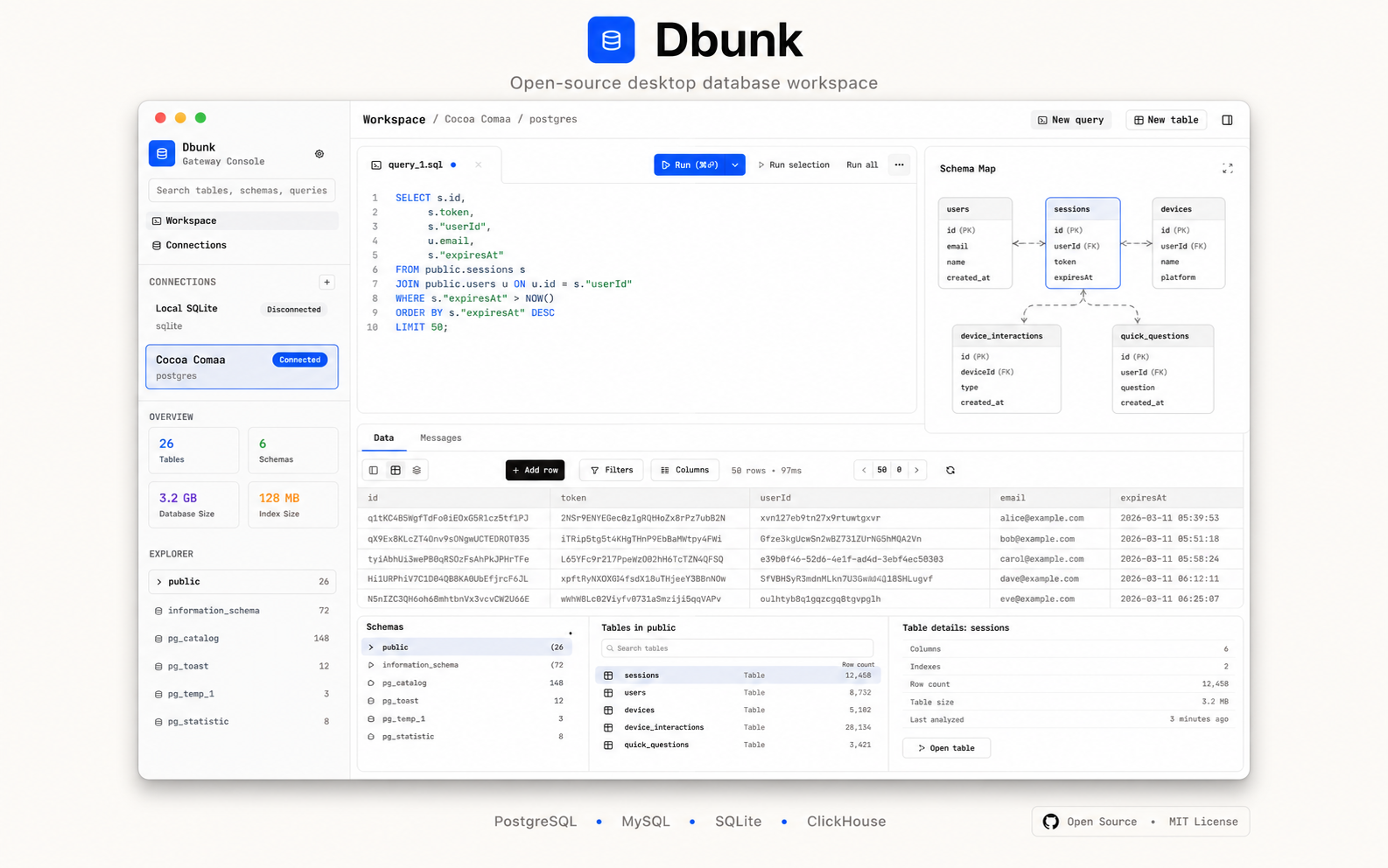
Task: Open the Run button dropdown arrow
Action: tap(735, 164)
